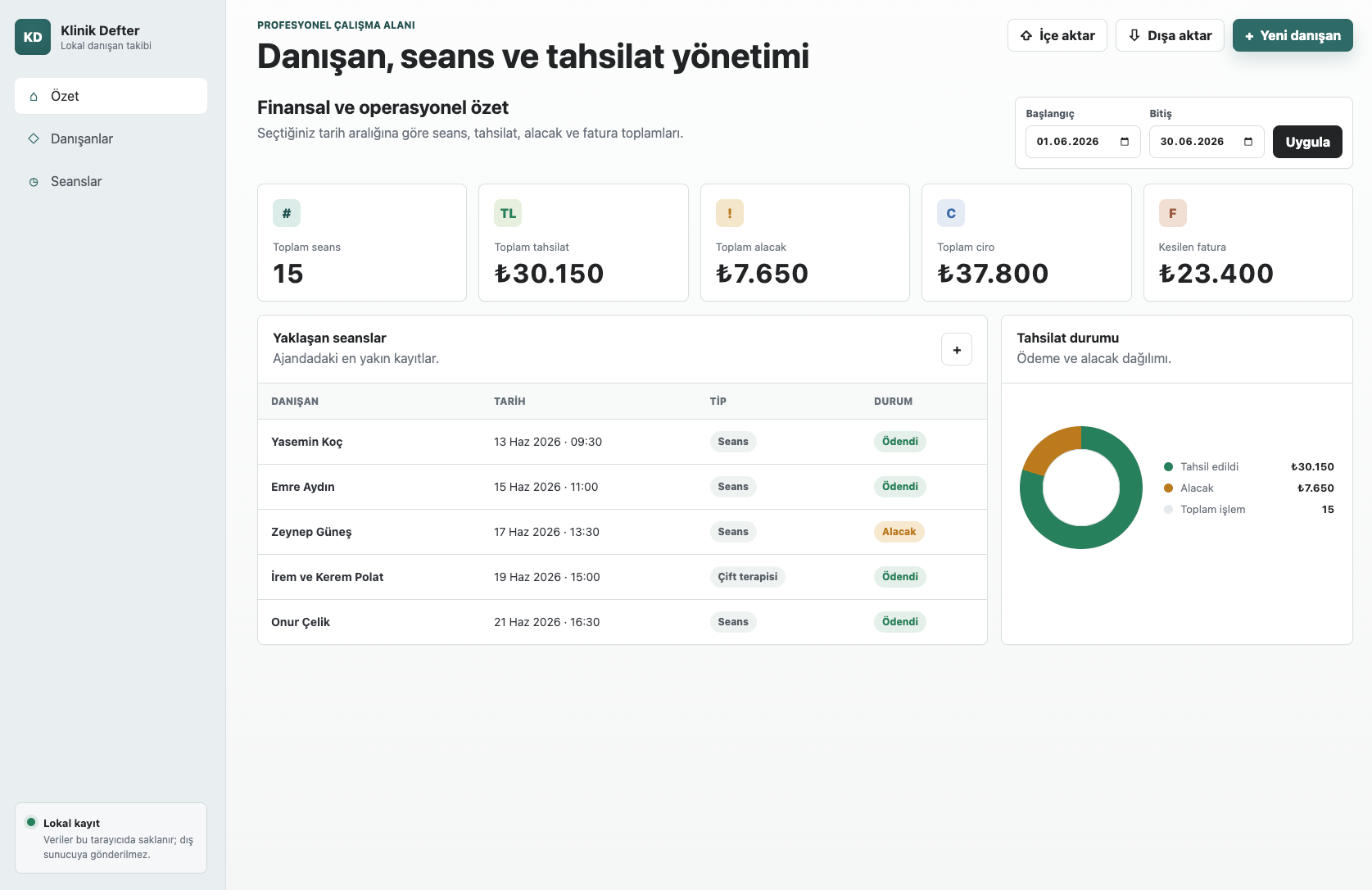Viewport: 1372px width, 890px height.
Task: Click the Lokal kayıt status indicator
Action: pos(31,822)
